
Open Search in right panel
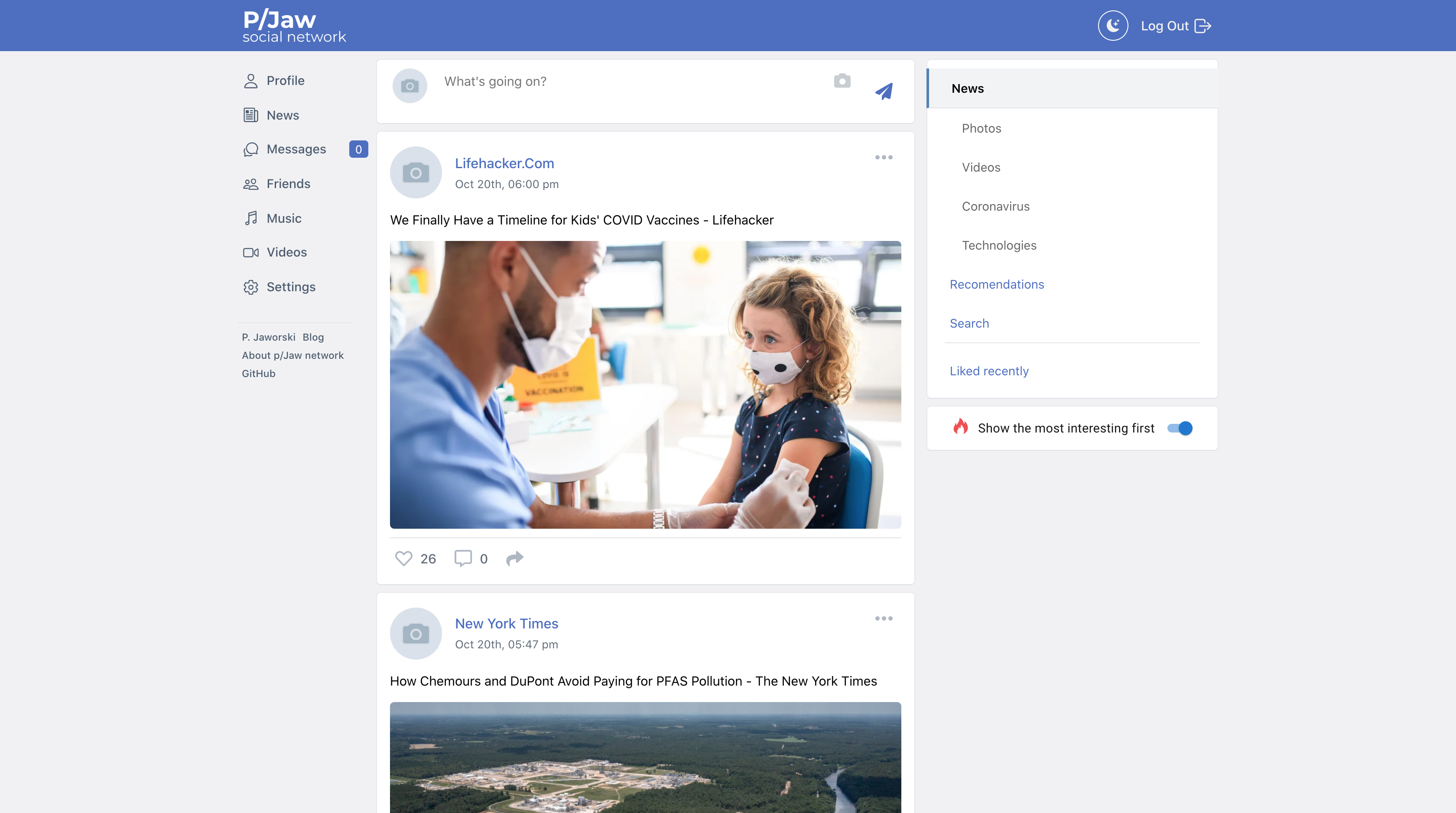pyautogui.click(x=969, y=323)
